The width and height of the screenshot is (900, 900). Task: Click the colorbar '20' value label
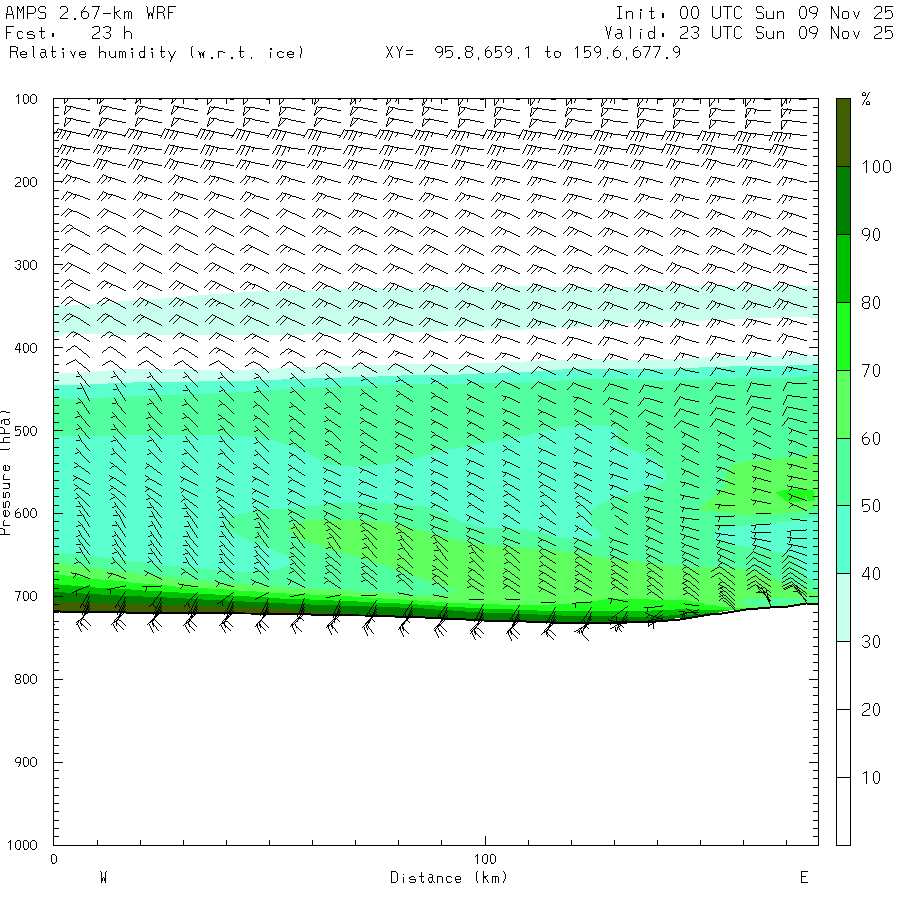[871, 710]
